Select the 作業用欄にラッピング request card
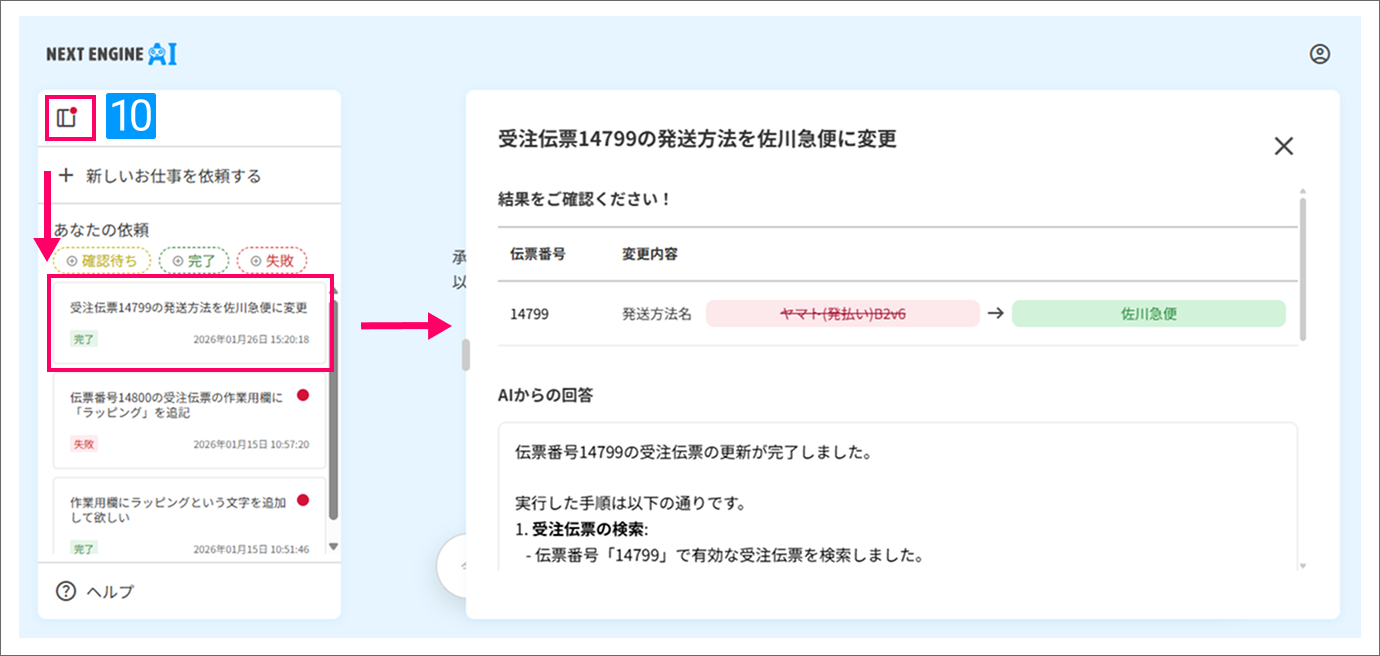The height and width of the screenshot is (656, 1380). [x=178, y=515]
